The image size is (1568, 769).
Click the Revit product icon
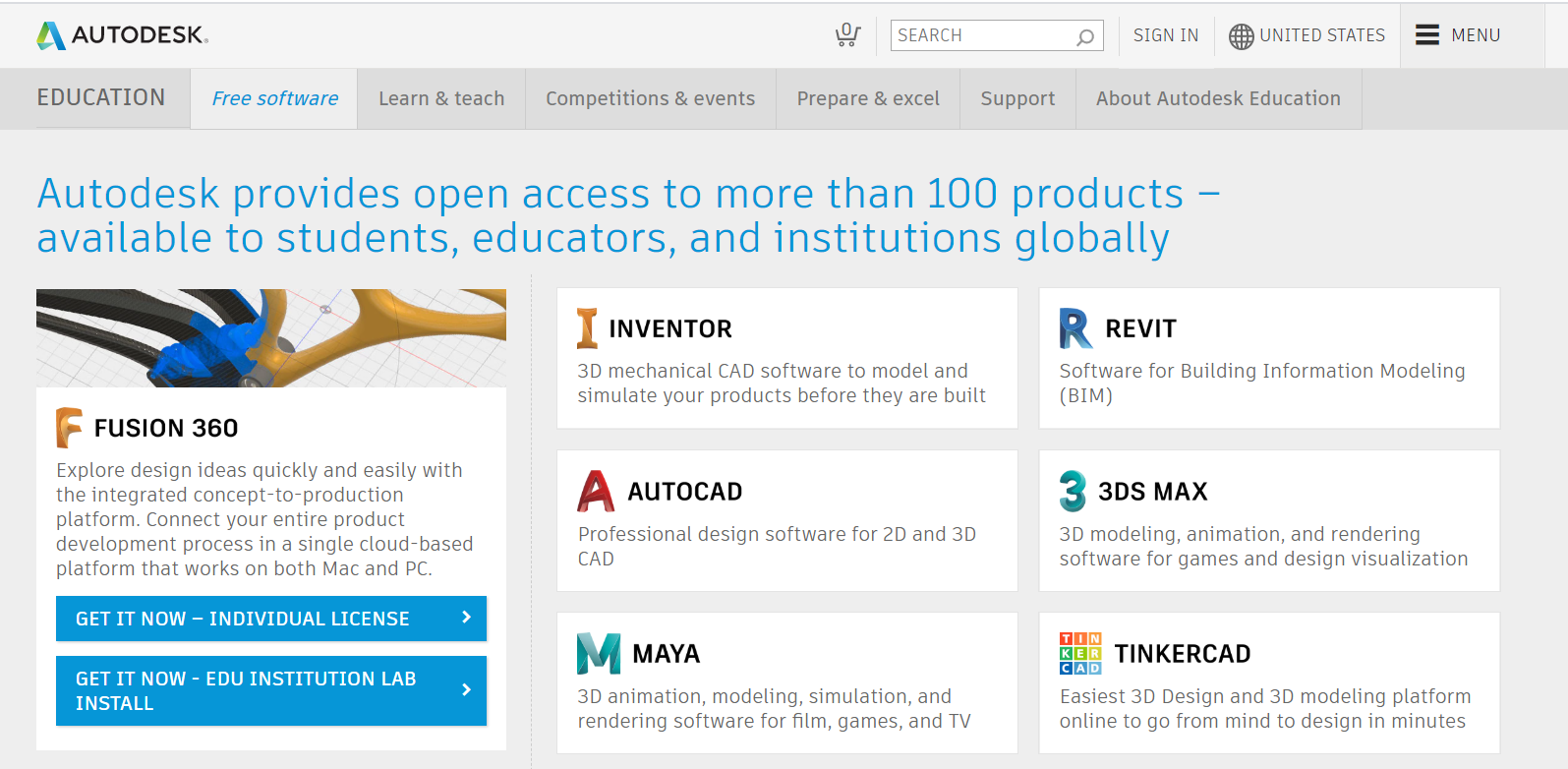pyautogui.click(x=1075, y=328)
